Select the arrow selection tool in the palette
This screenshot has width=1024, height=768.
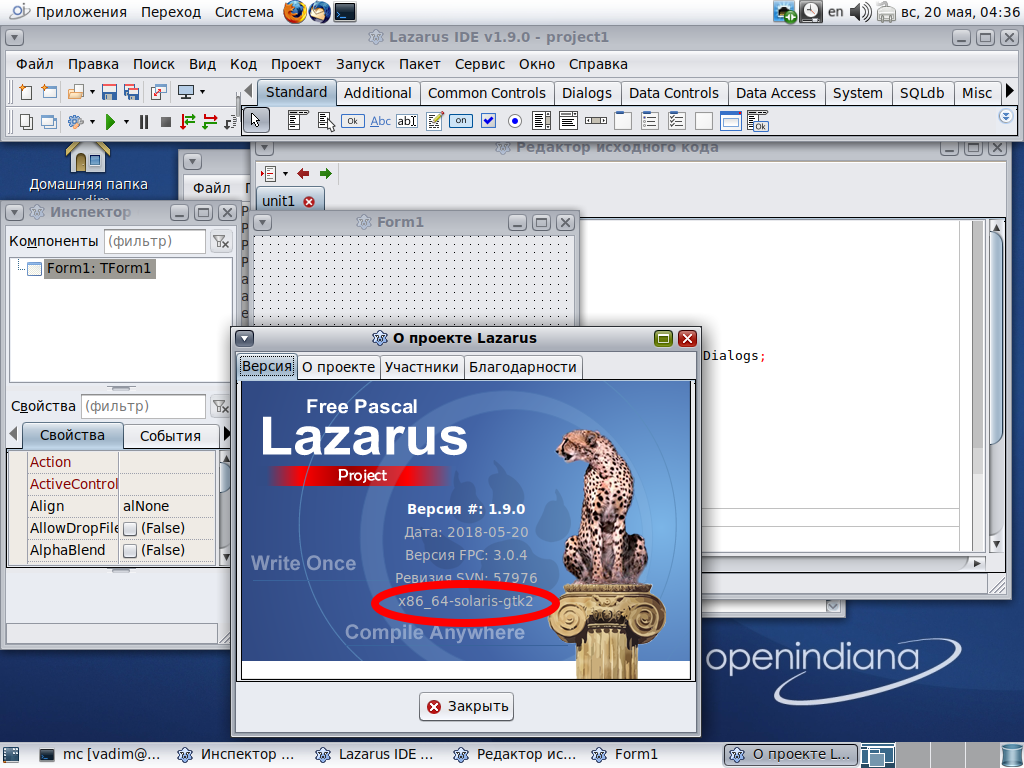click(x=256, y=121)
